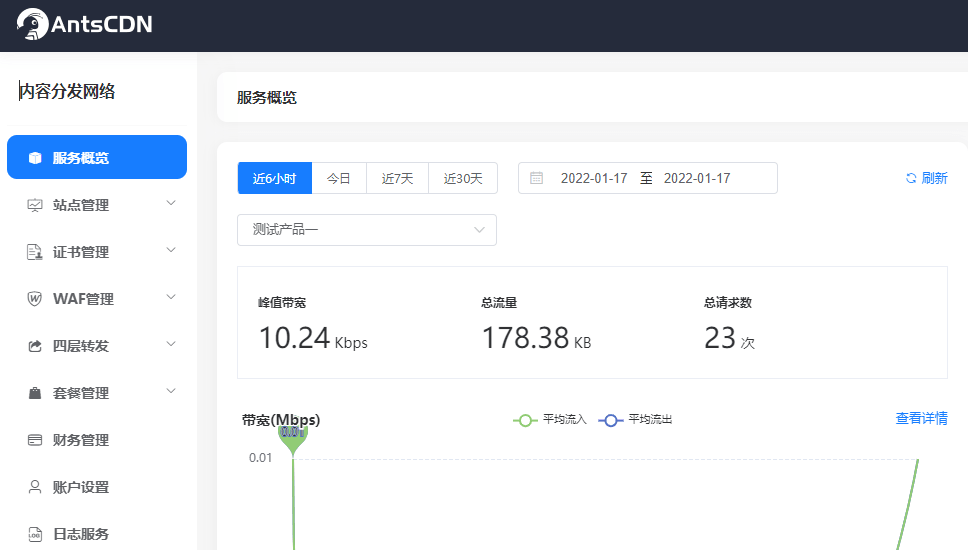Click the 四层转发 forward icon

[35, 346]
